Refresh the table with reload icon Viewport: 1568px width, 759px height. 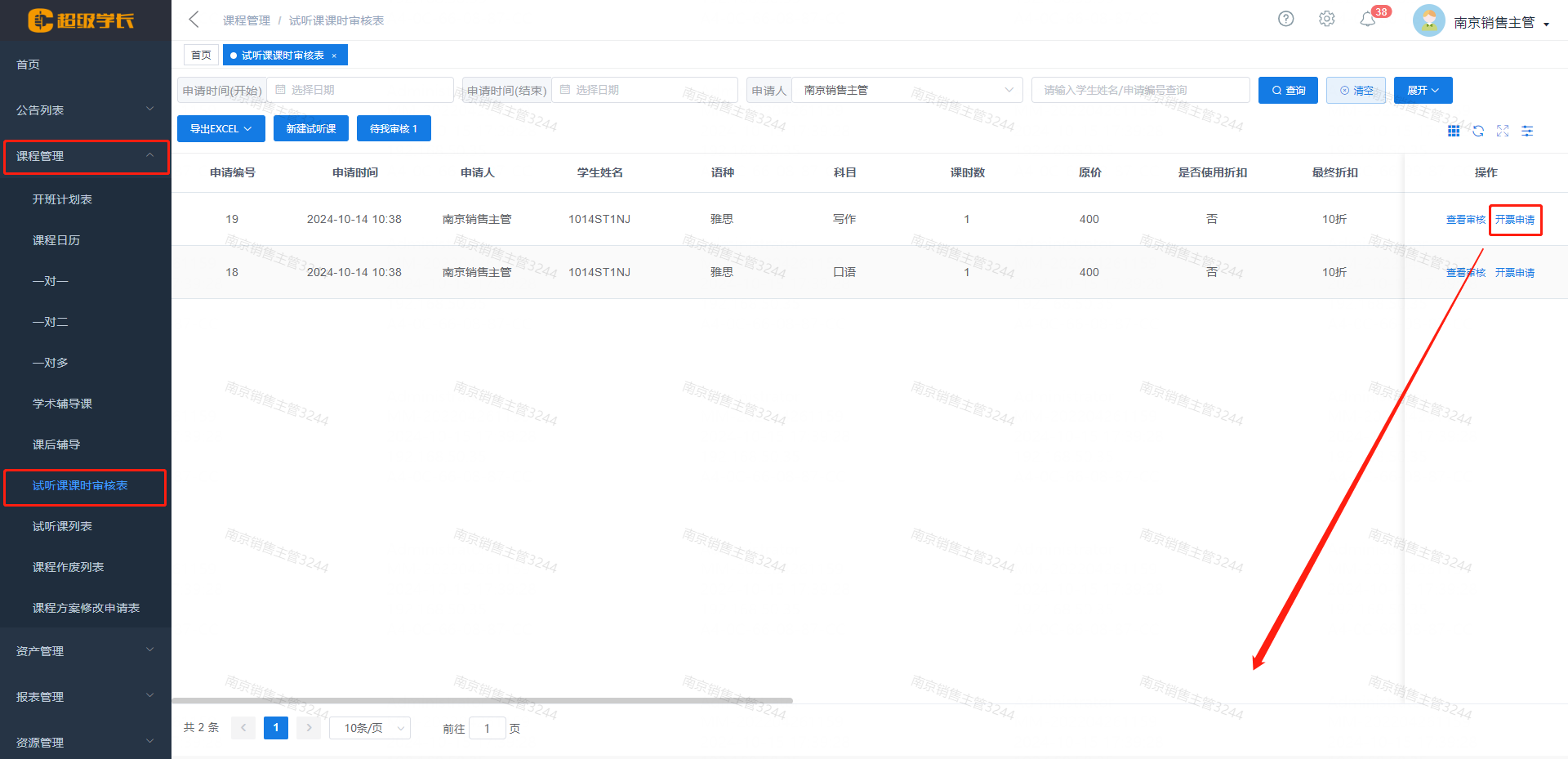coord(1478,131)
